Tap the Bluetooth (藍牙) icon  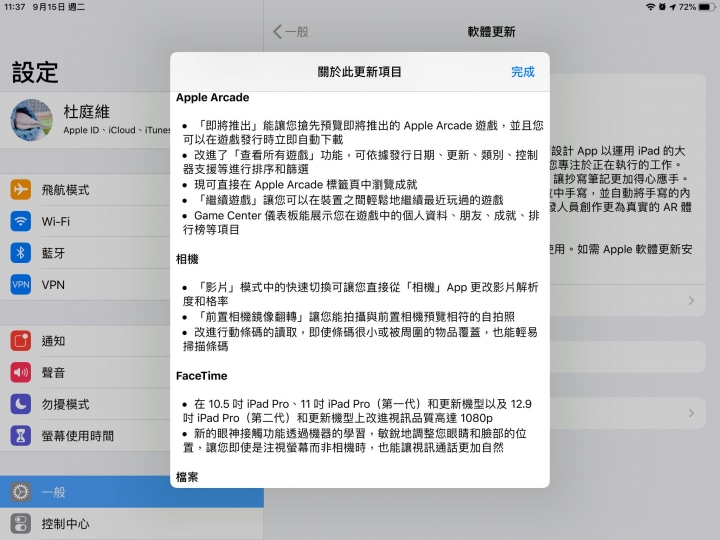click(21, 253)
